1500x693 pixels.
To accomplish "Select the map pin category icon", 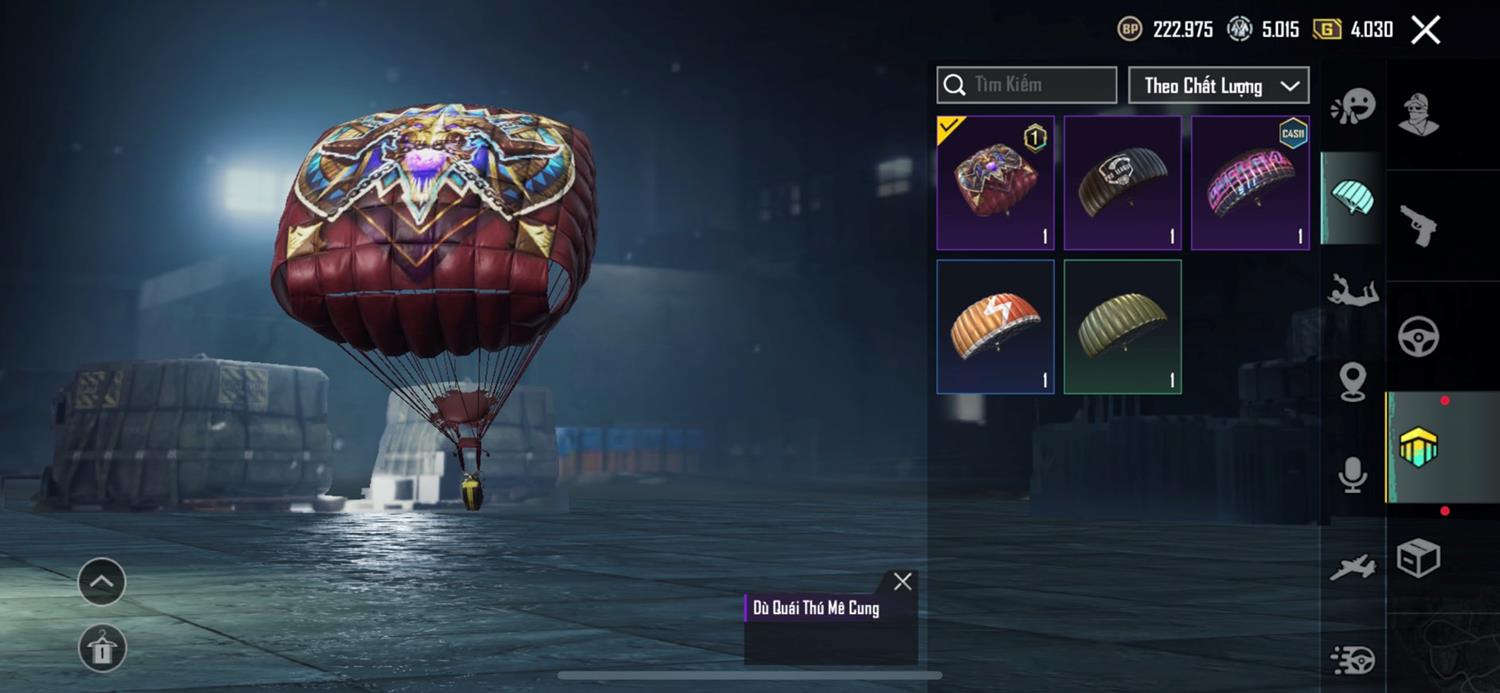I will (1352, 381).
